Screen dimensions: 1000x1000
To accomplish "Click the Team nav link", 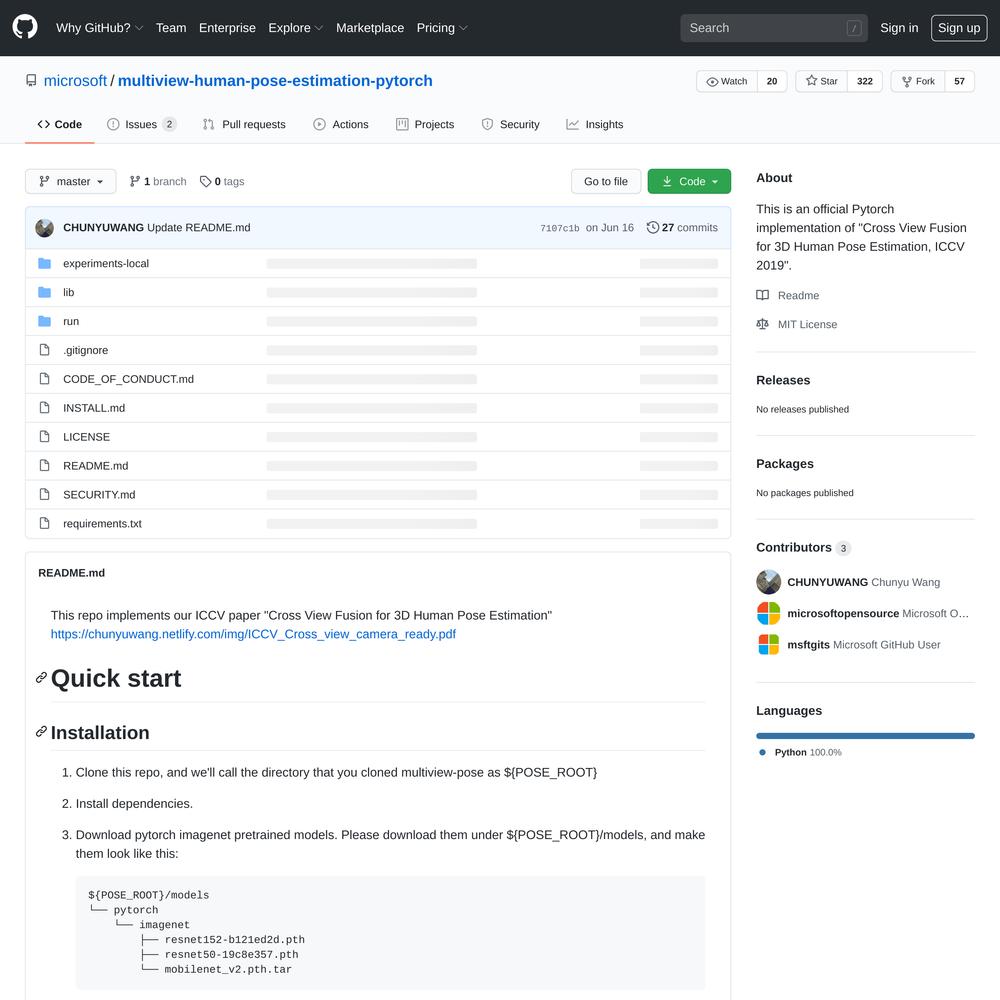I will coord(171,28).
